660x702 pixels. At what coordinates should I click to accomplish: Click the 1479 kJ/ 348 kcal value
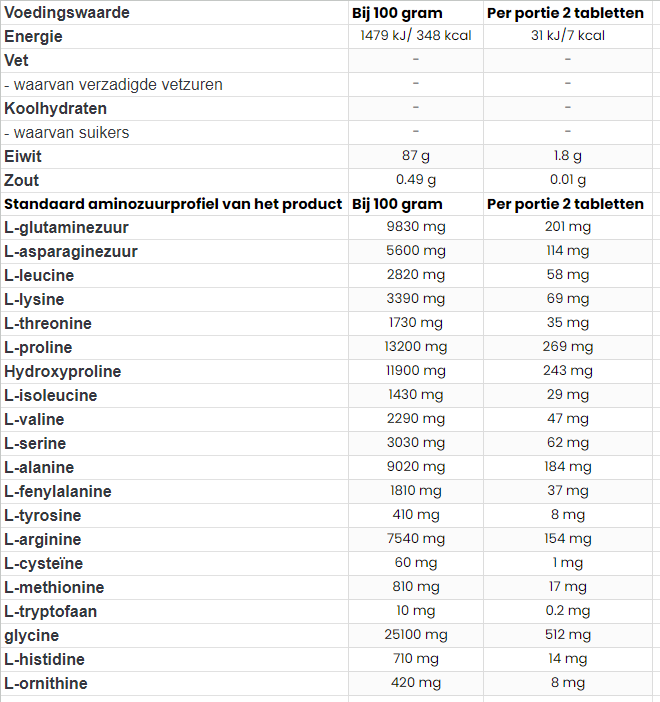tap(415, 36)
